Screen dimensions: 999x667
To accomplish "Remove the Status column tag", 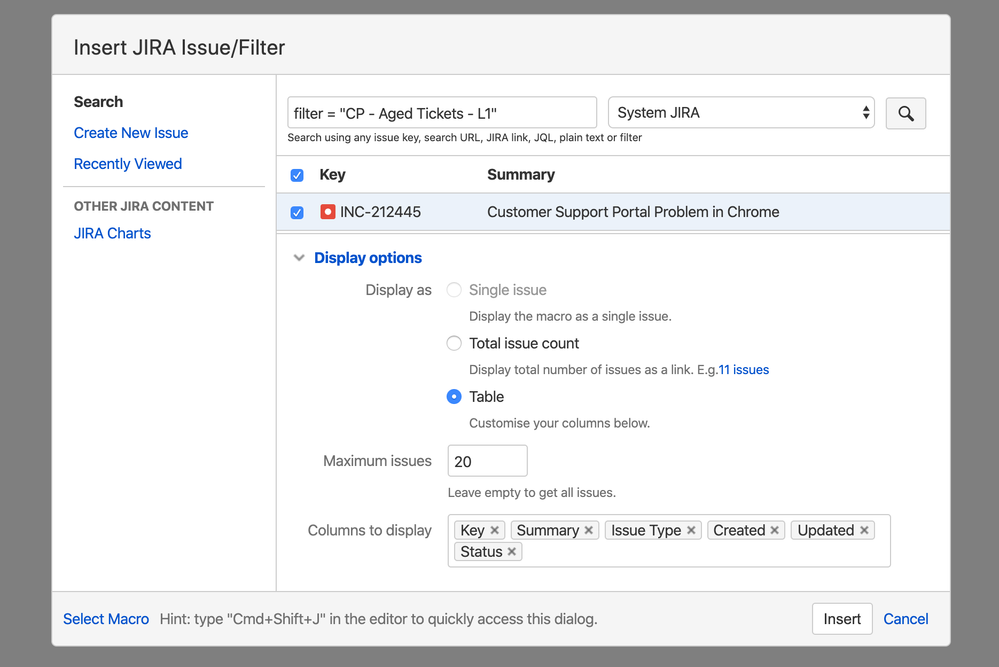I will (512, 552).
